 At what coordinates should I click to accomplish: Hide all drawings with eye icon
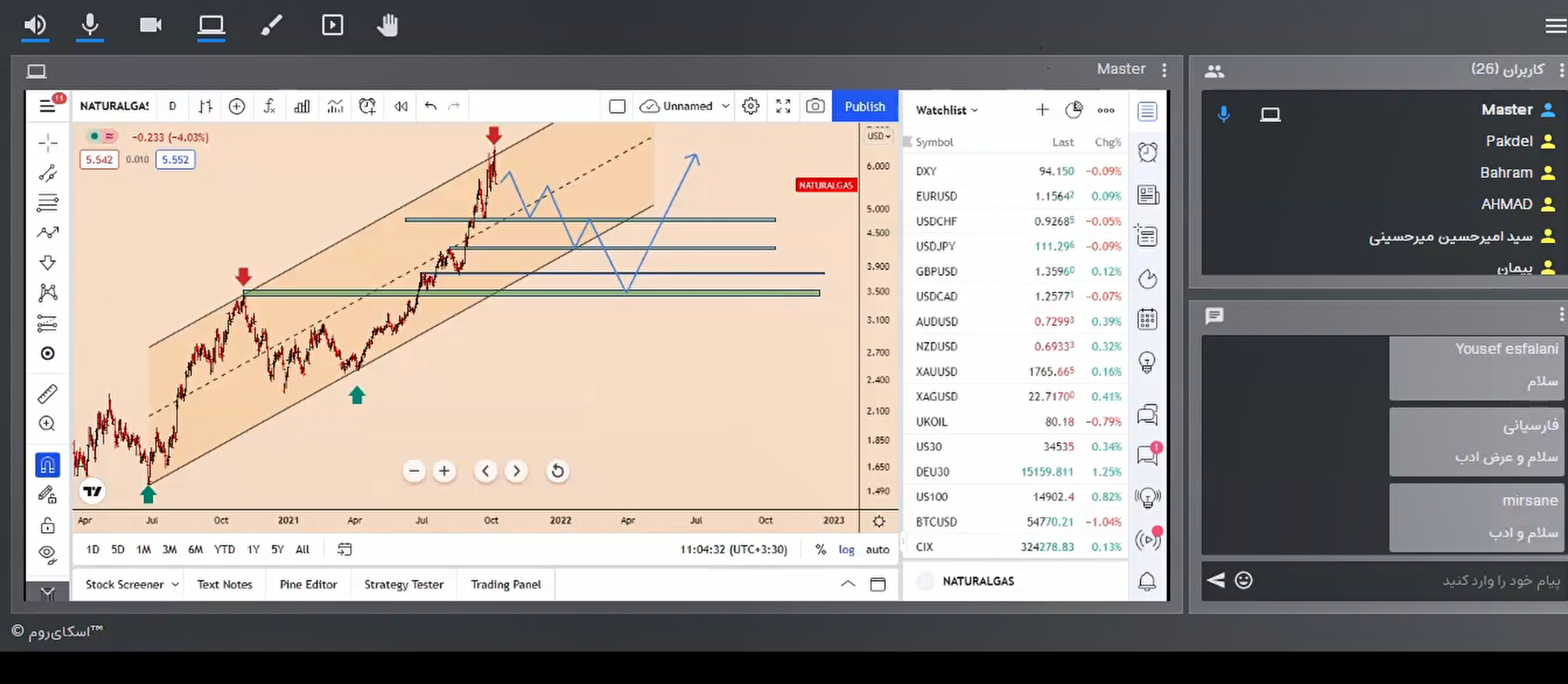48,553
